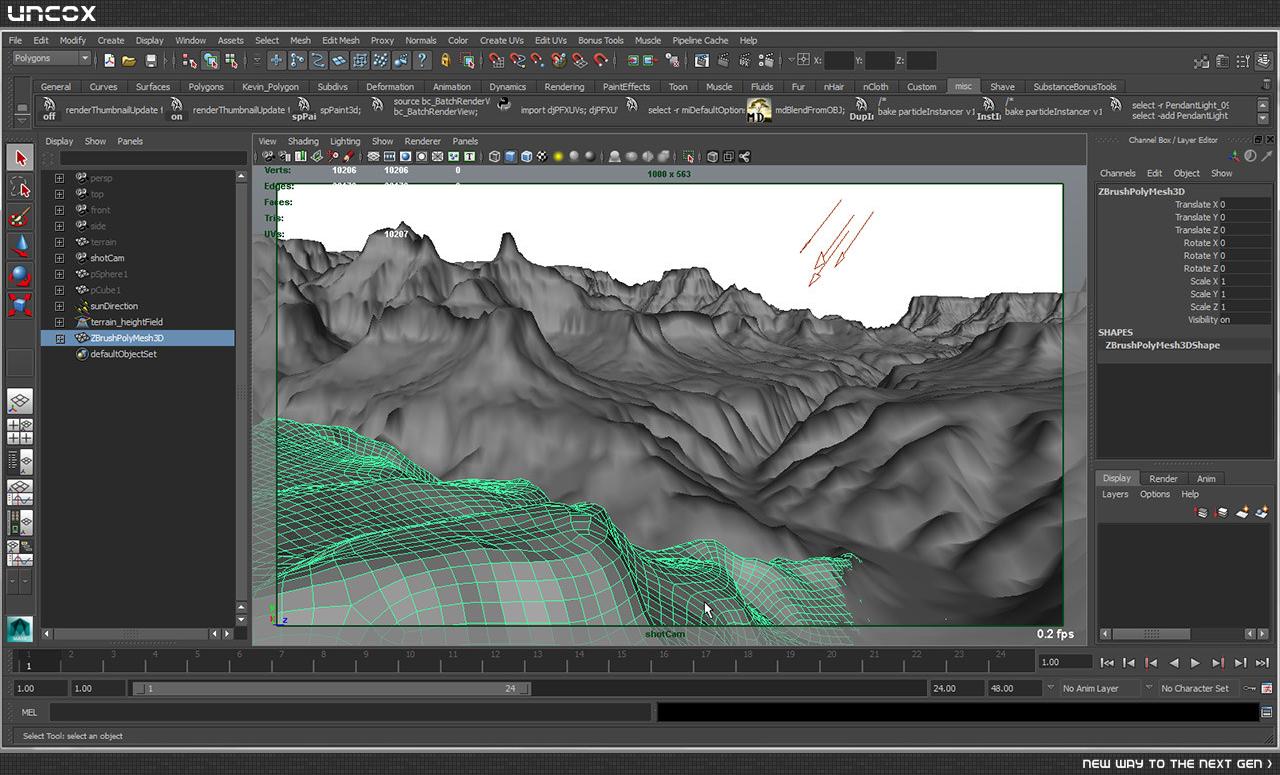
Task: Toggle wireframe display in viewport
Action: [494, 157]
